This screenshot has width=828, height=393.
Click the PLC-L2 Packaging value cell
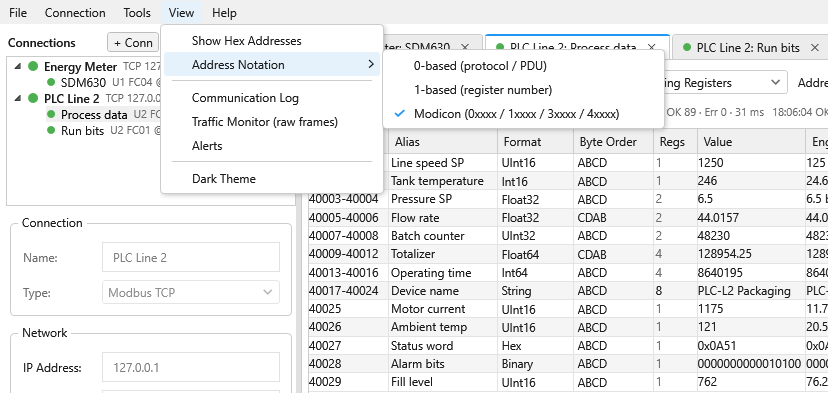pyautogui.click(x=751, y=291)
